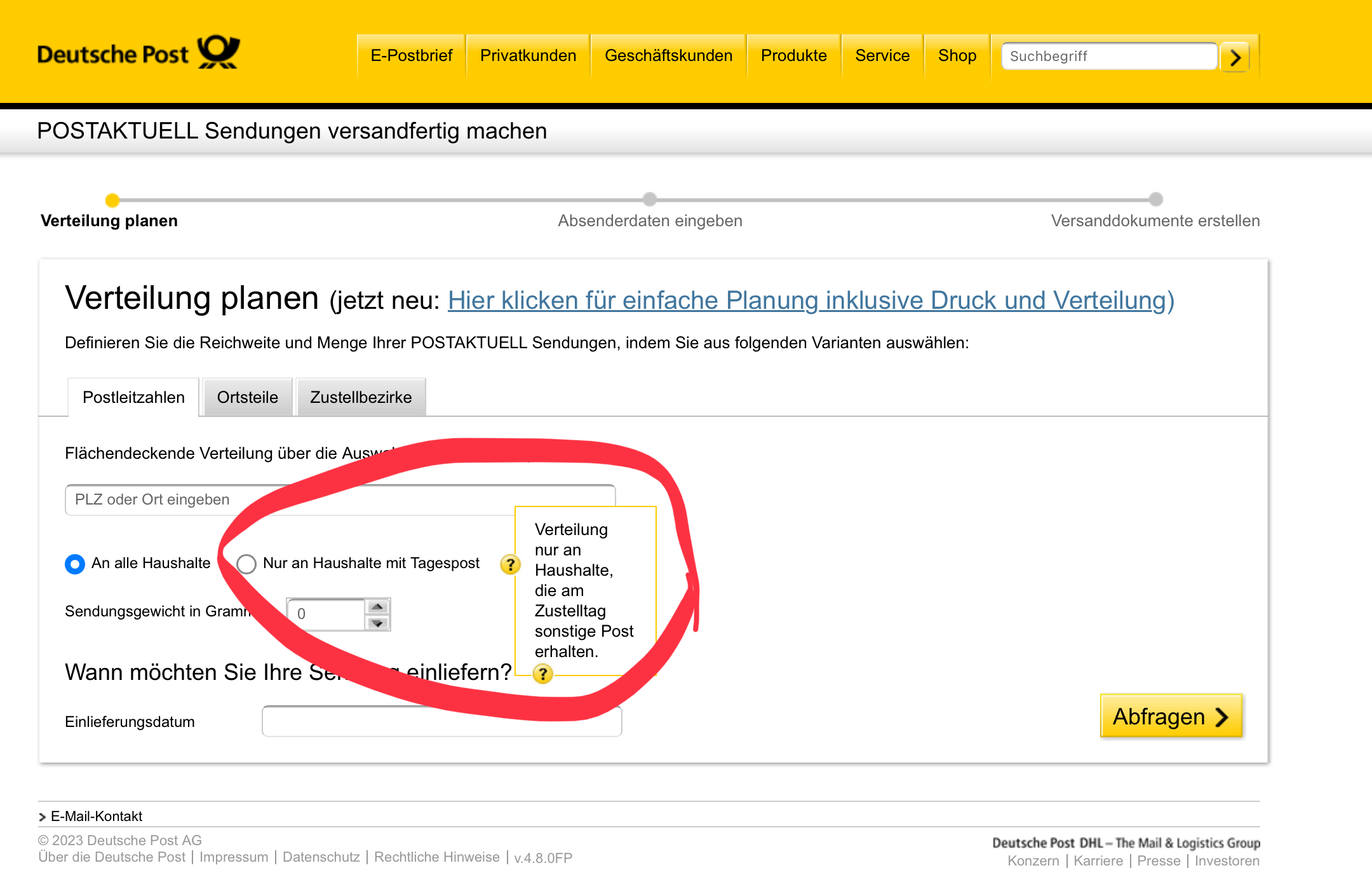Select Nur an Haushalte mit Tagespost option
The height and width of the screenshot is (882, 1372).
coord(246,564)
